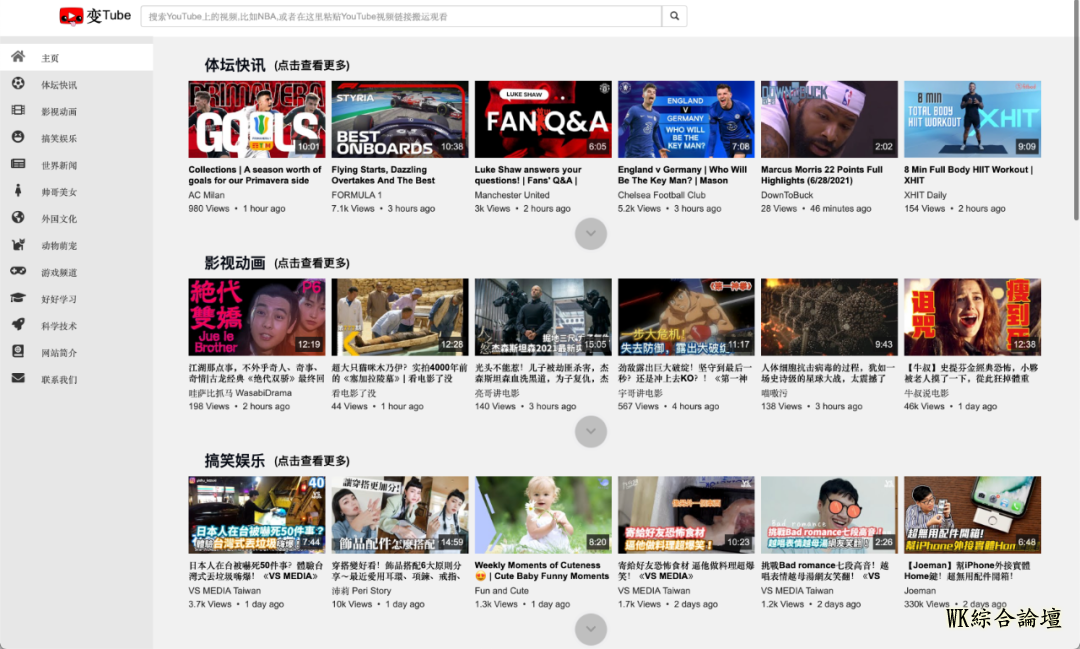Viewport: 1080px width, 649px height.
Task: Open the 体坛快讯 section heading link
Action: coord(277,65)
